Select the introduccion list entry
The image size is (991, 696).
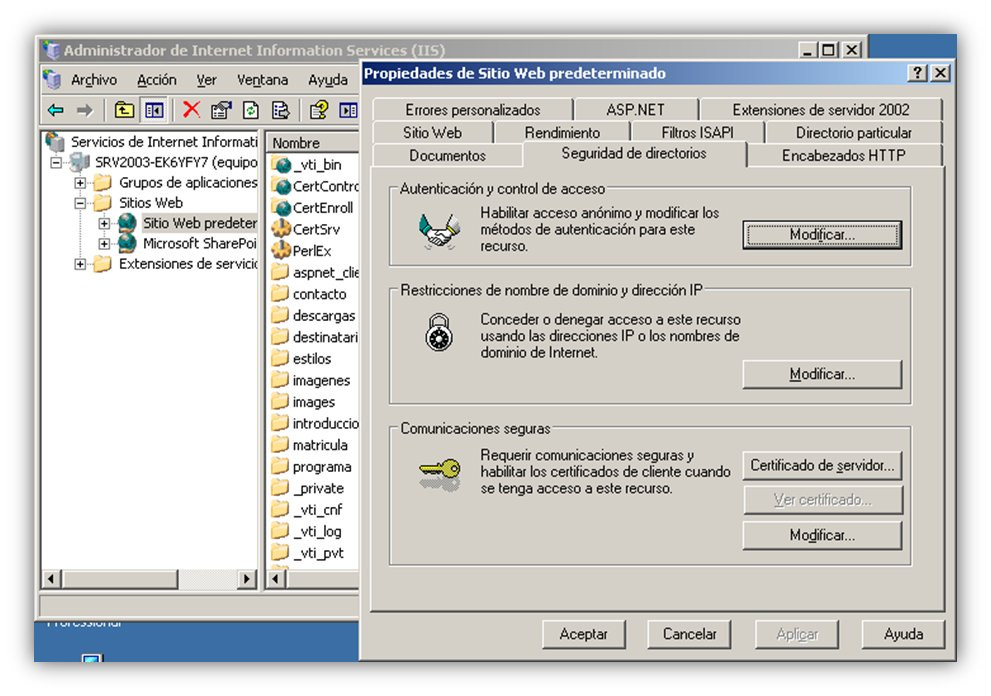[x=325, y=423]
